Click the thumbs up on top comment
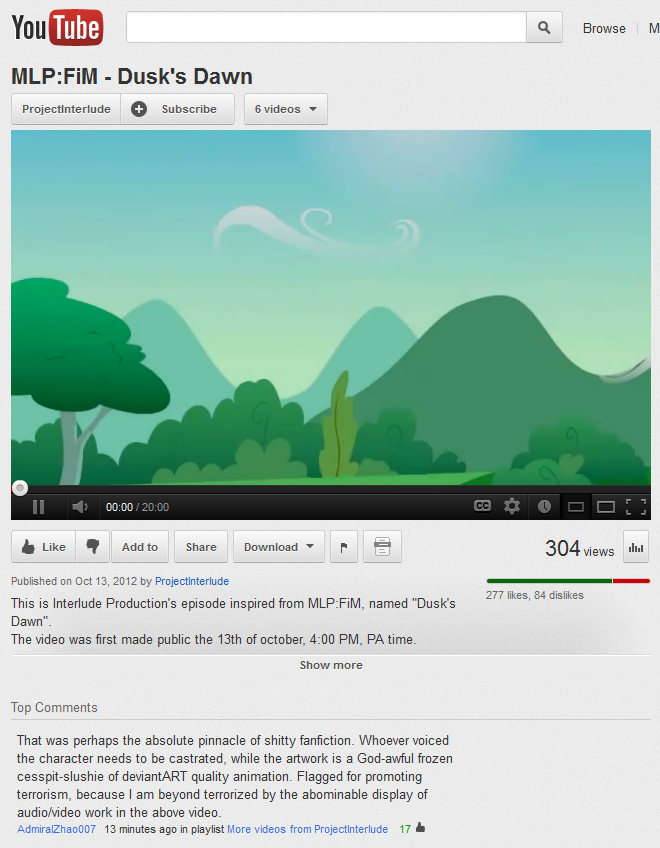 coord(420,828)
